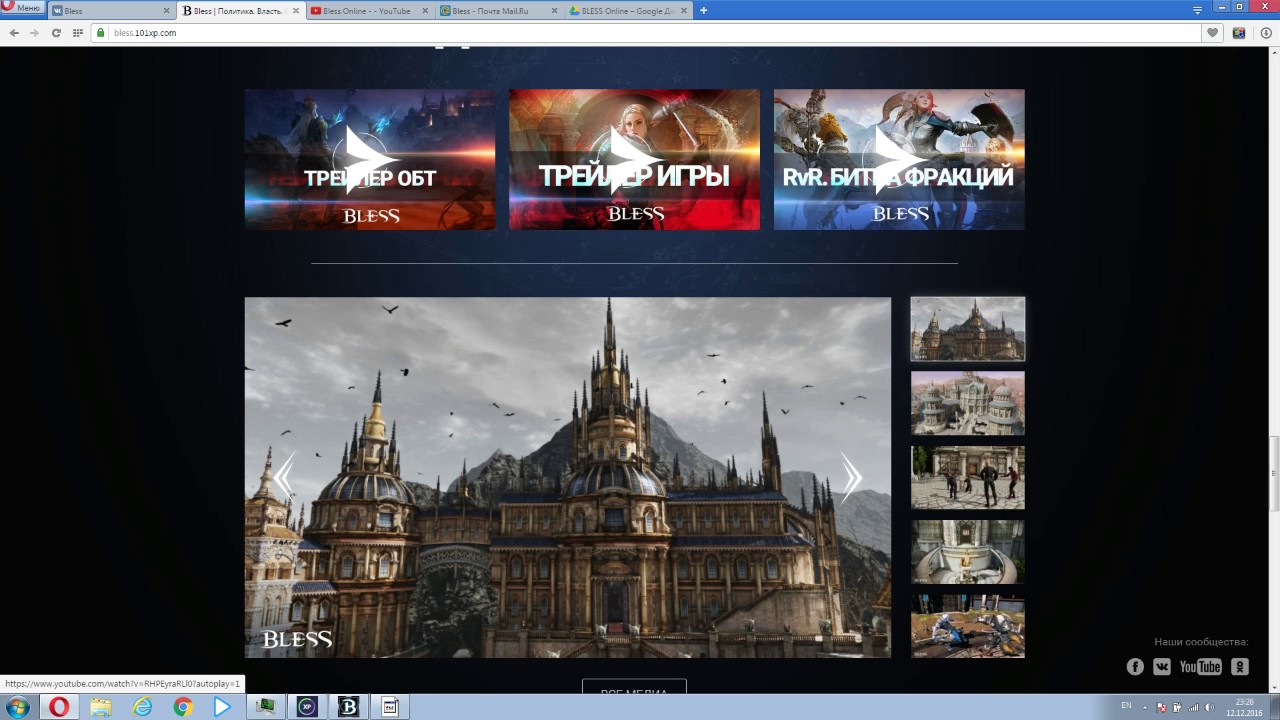The height and width of the screenshot is (720, 1280).
Task: Open File Explorer from the taskbar
Action: coord(101,707)
